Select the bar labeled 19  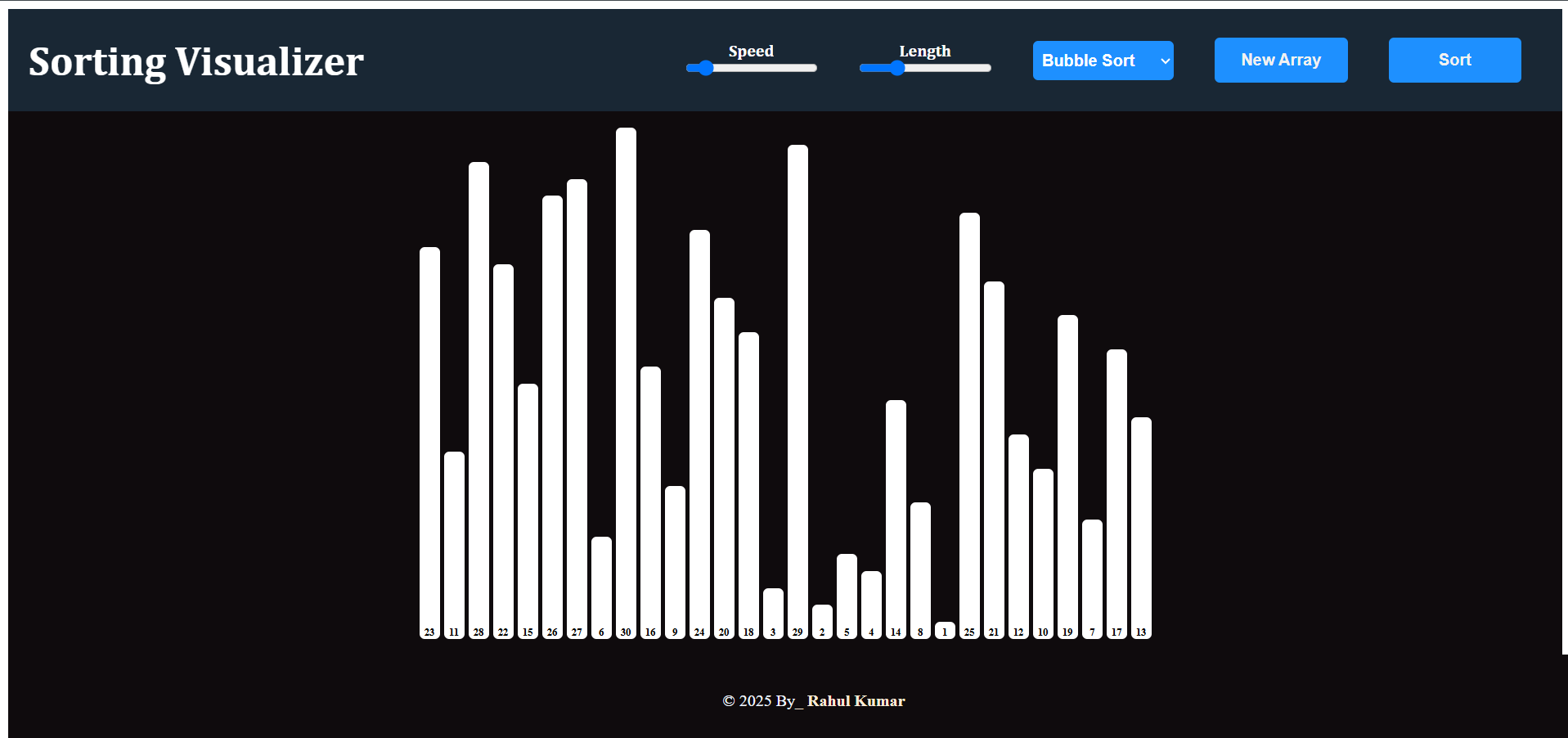(1067, 477)
